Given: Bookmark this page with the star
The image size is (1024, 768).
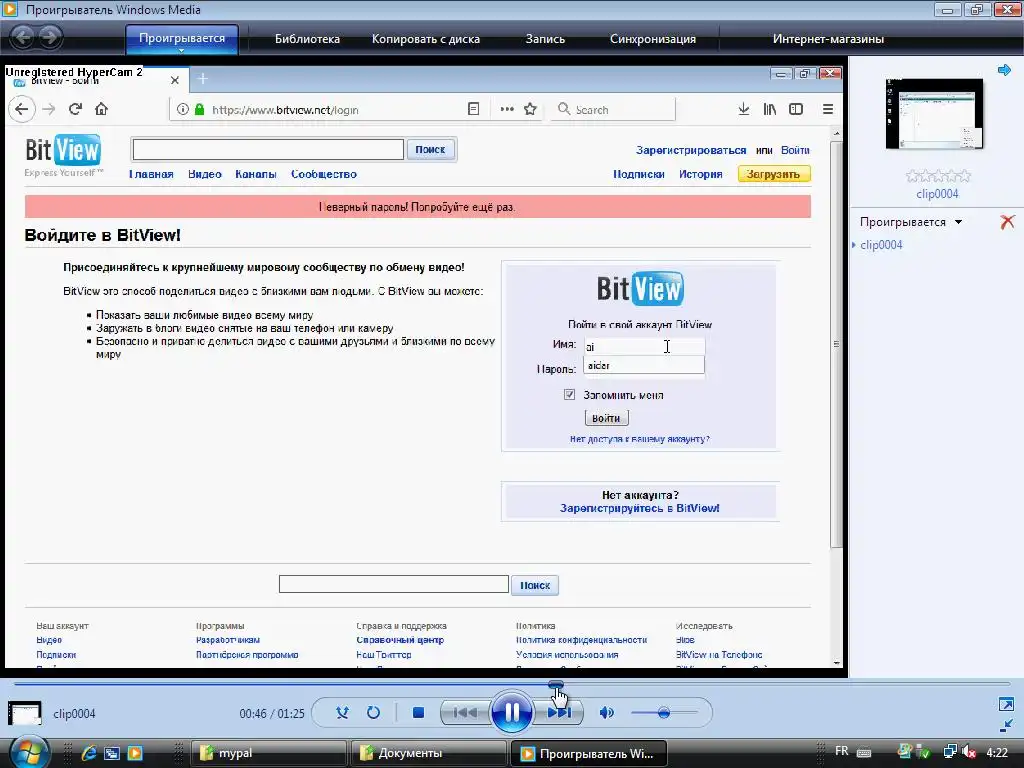Looking at the screenshot, I should click(x=530, y=109).
